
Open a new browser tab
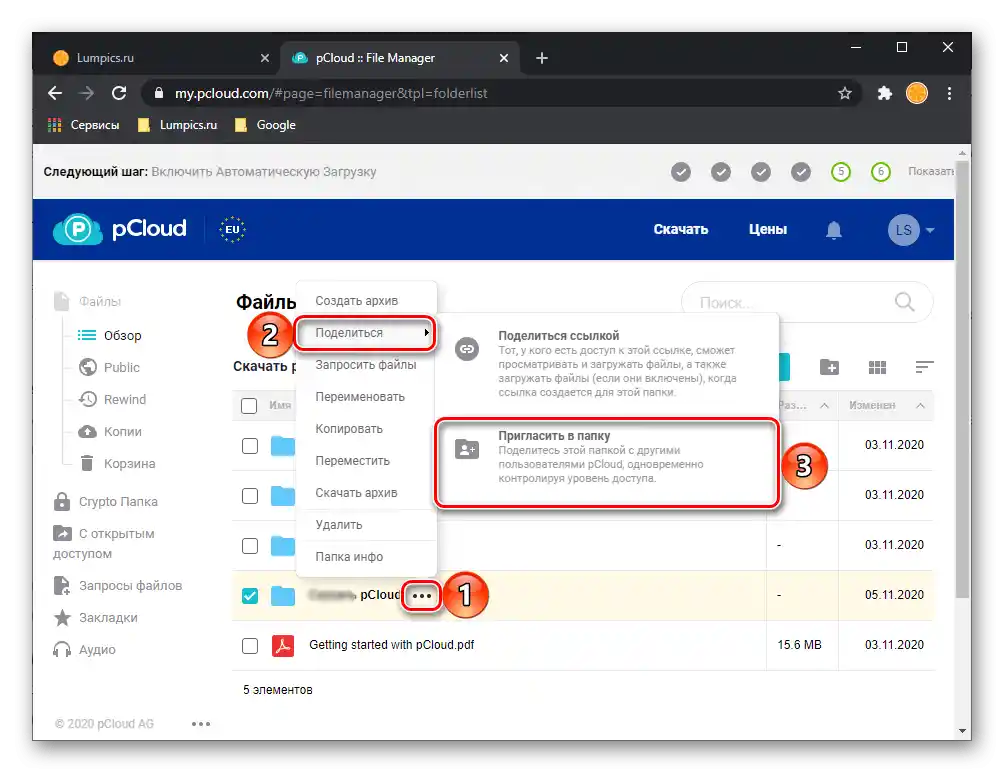coord(542,58)
